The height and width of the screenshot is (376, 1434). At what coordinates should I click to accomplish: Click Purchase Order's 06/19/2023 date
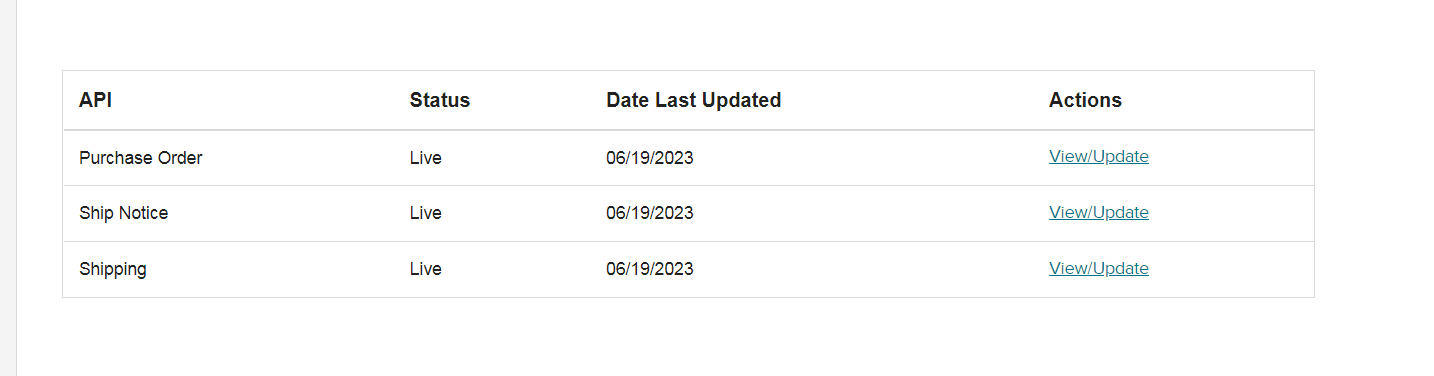[649, 158]
